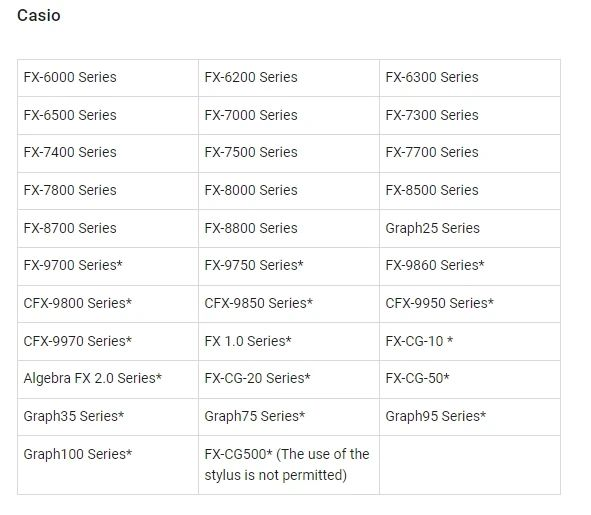This screenshot has height=515, width=591.
Task: Click the FX-8500 Series cell
Action: 470,191
